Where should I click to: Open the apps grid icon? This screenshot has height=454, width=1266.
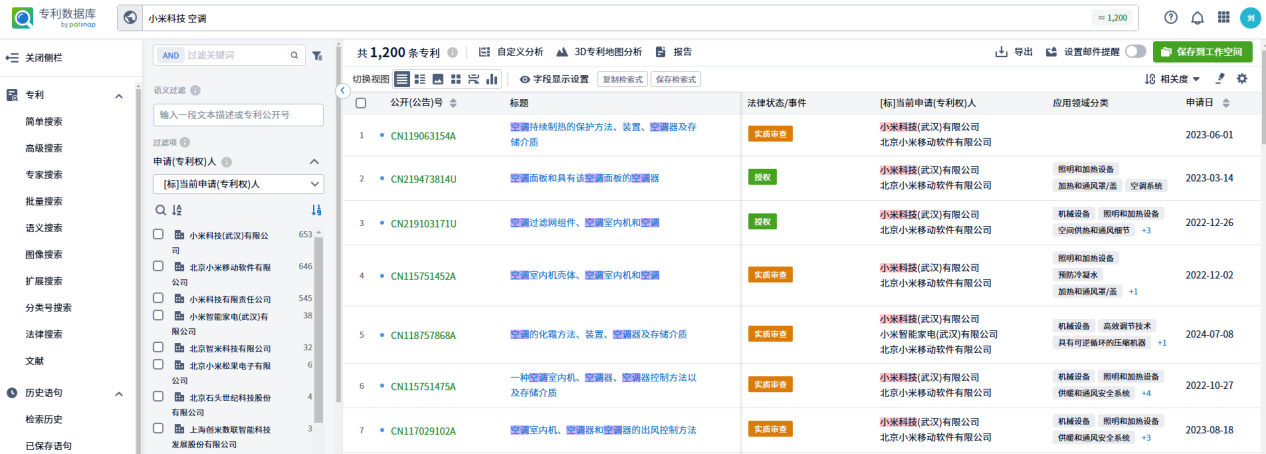pyautogui.click(x=1223, y=17)
